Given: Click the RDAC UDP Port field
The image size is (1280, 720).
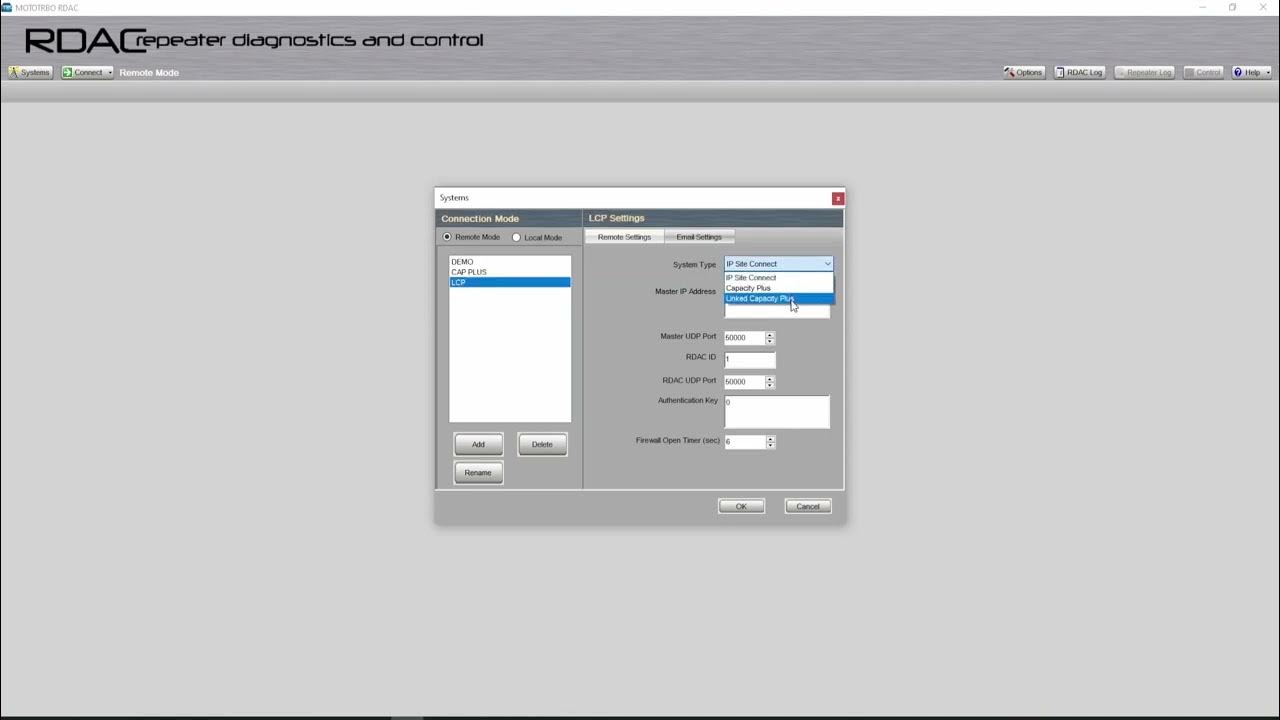Looking at the screenshot, I should [x=744, y=382].
